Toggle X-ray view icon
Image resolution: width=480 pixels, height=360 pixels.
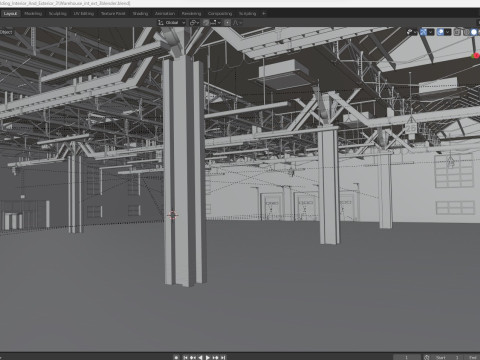point(457,32)
